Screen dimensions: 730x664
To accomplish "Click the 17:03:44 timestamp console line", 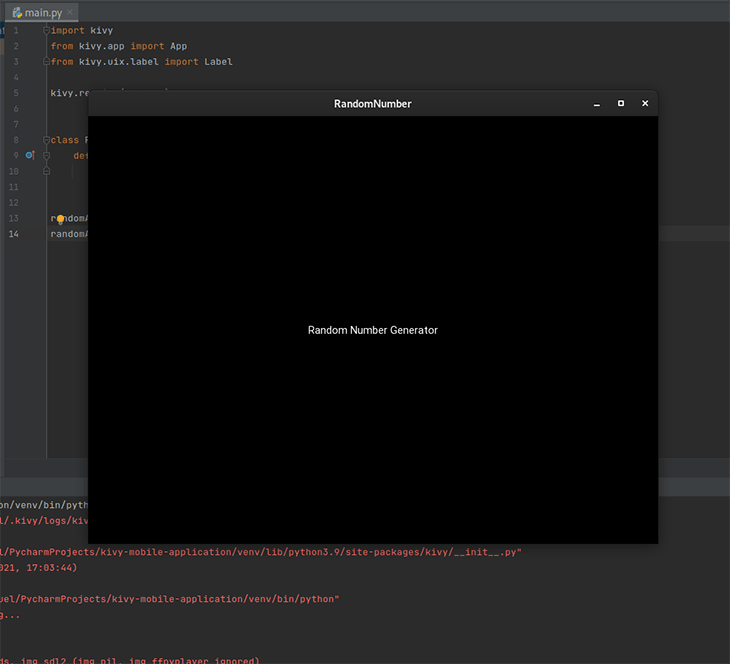I will coord(38,568).
